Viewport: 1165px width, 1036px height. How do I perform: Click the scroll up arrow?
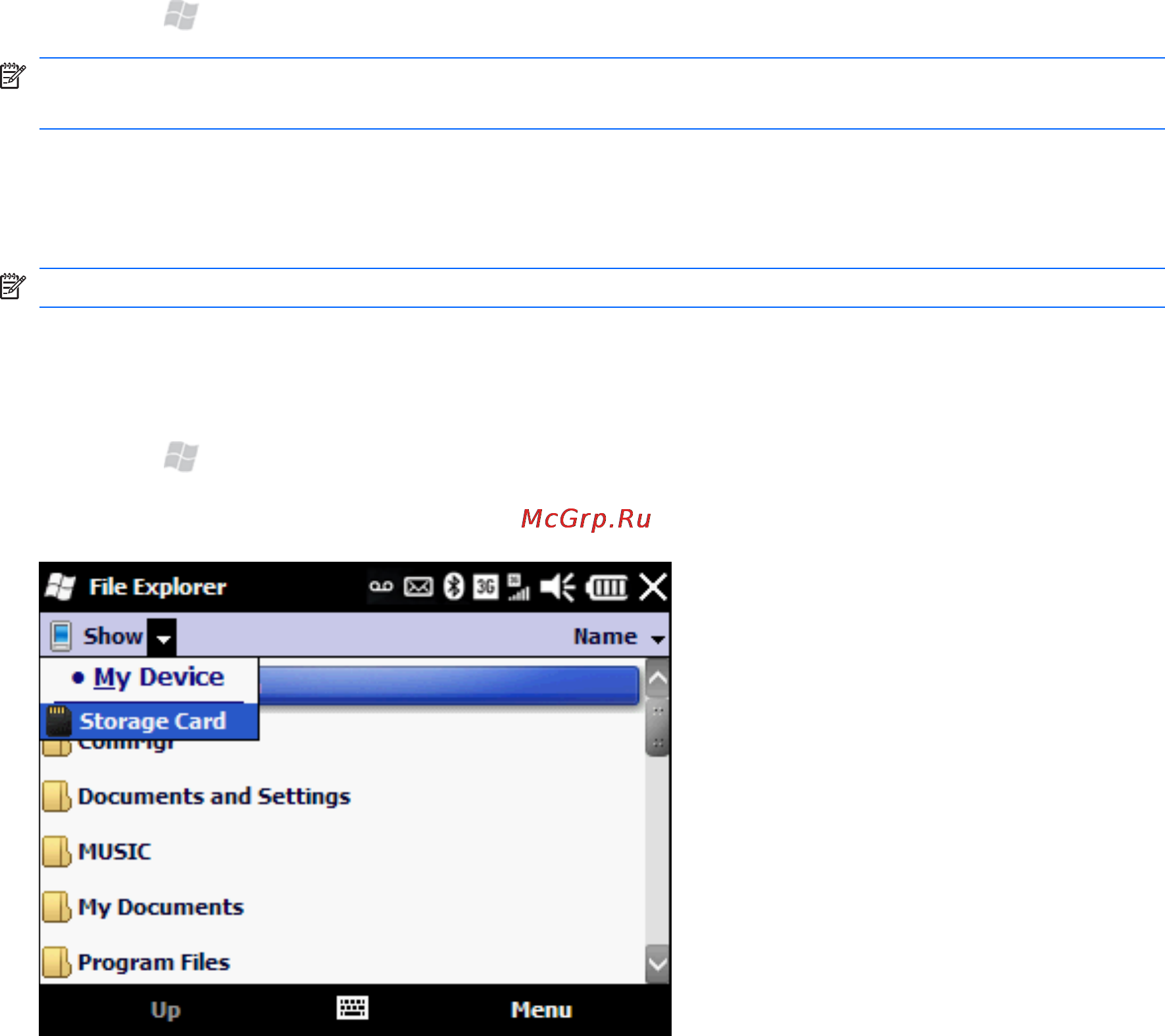click(x=657, y=679)
